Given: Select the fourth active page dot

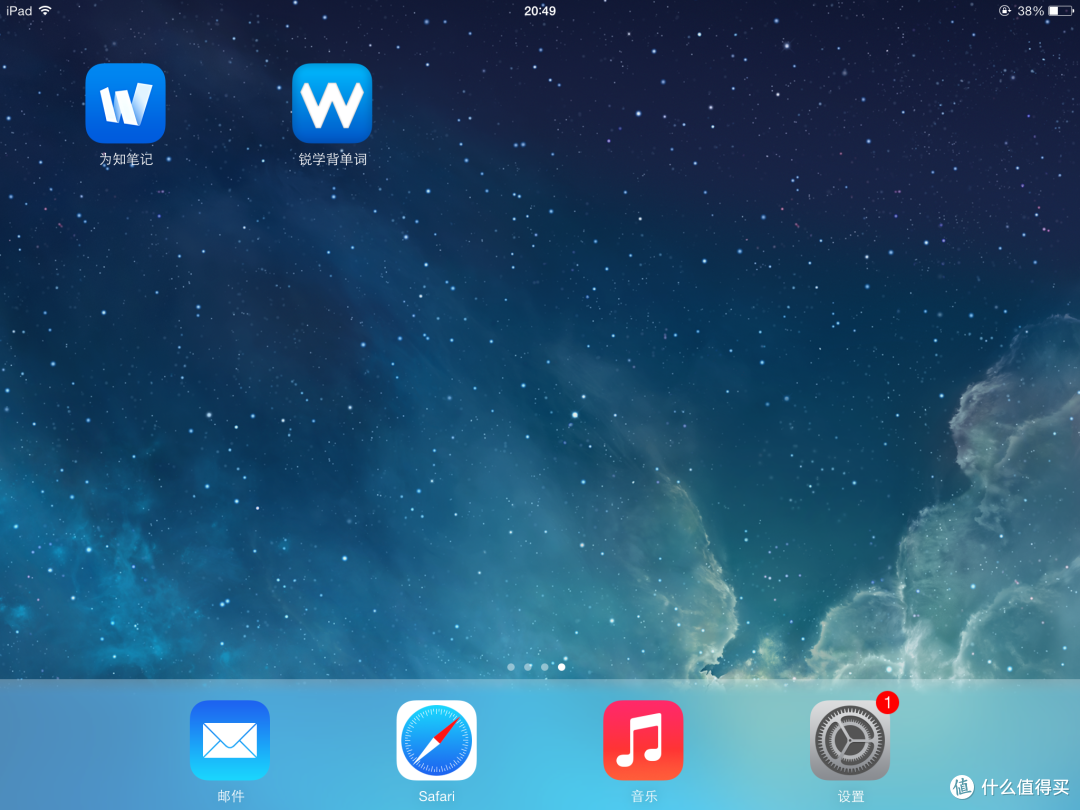Looking at the screenshot, I should coord(562,667).
